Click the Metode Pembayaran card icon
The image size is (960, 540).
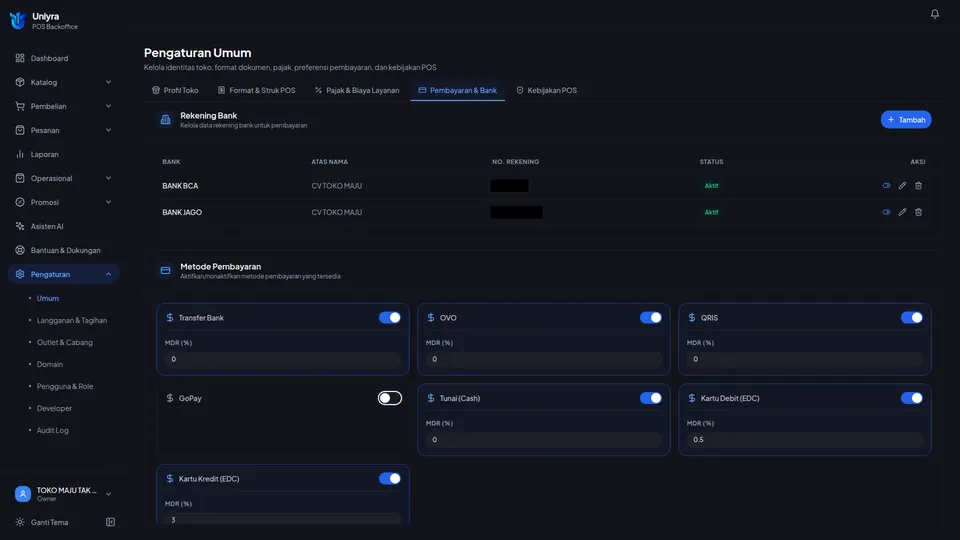click(165, 270)
